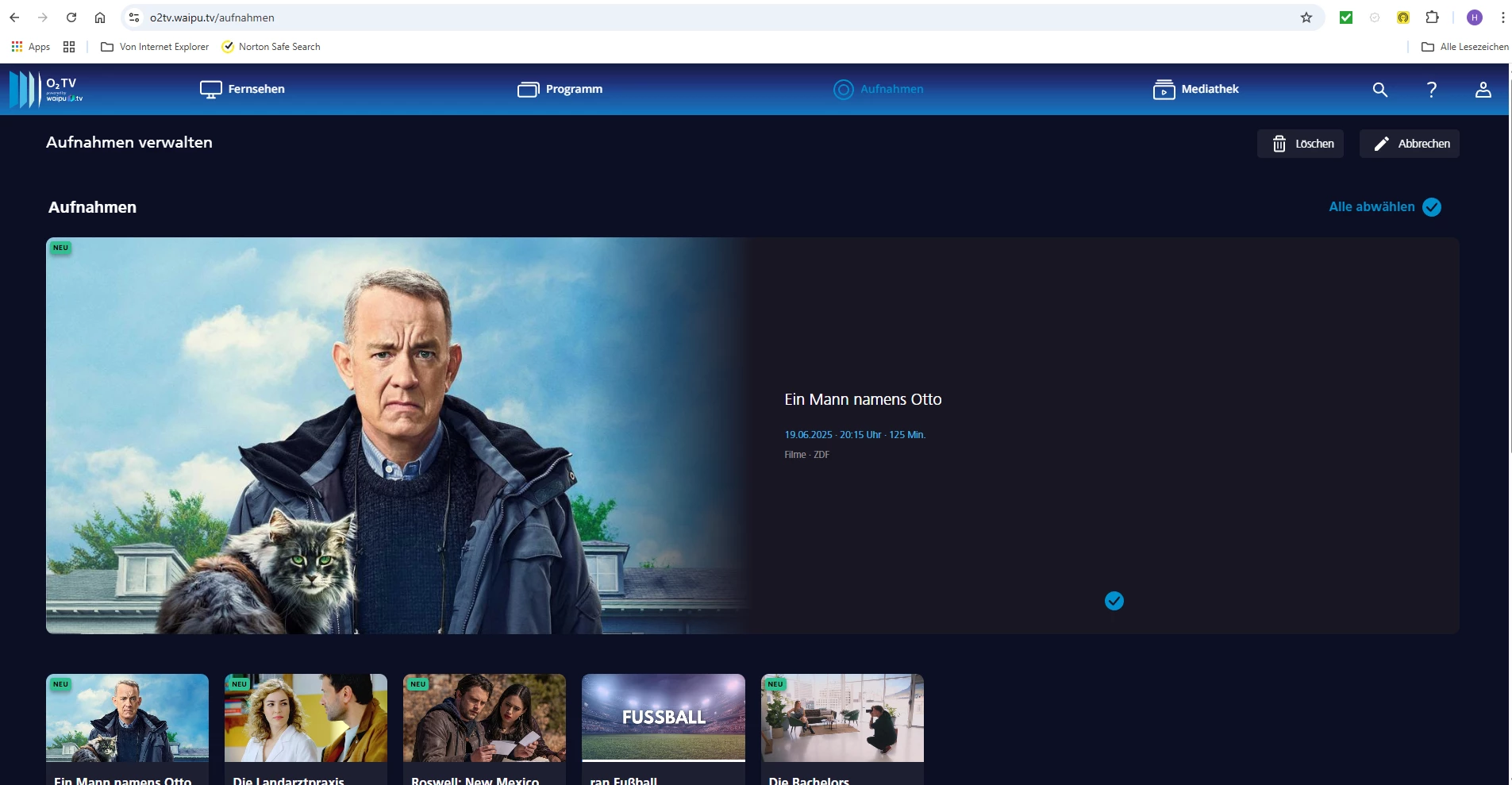Go forward with the browser forward arrow
The height and width of the screenshot is (785, 1512).
43,17
